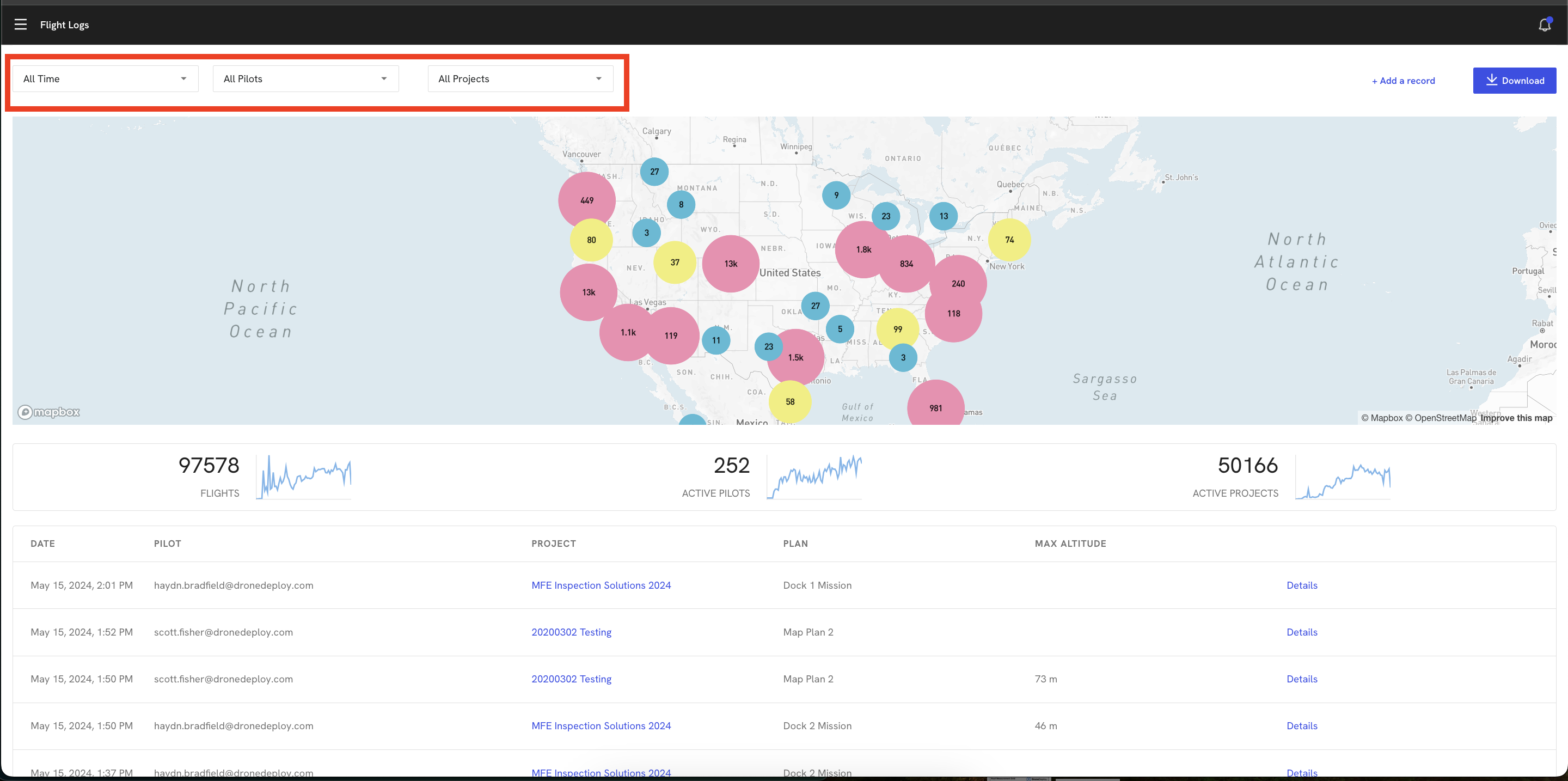The height and width of the screenshot is (781, 1568).
Task: Click + Add a record link
Action: [1403, 81]
